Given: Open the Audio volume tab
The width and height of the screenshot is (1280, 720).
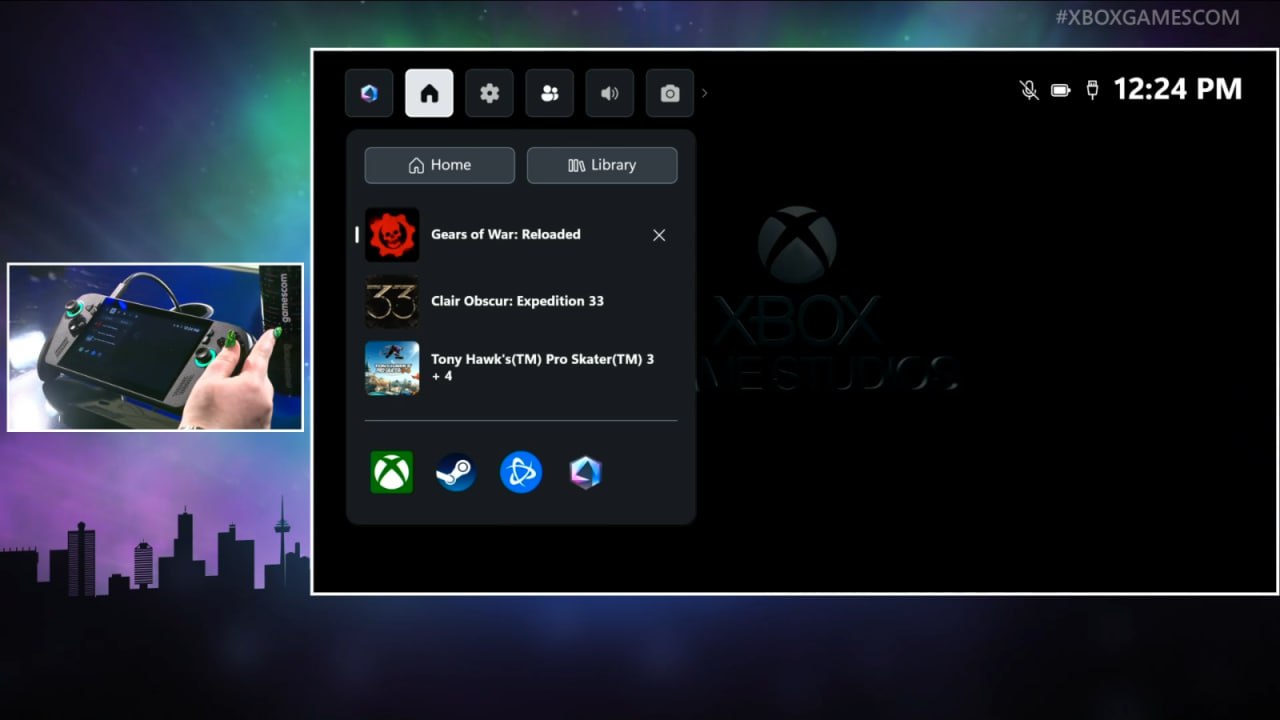Looking at the screenshot, I should click(x=609, y=93).
